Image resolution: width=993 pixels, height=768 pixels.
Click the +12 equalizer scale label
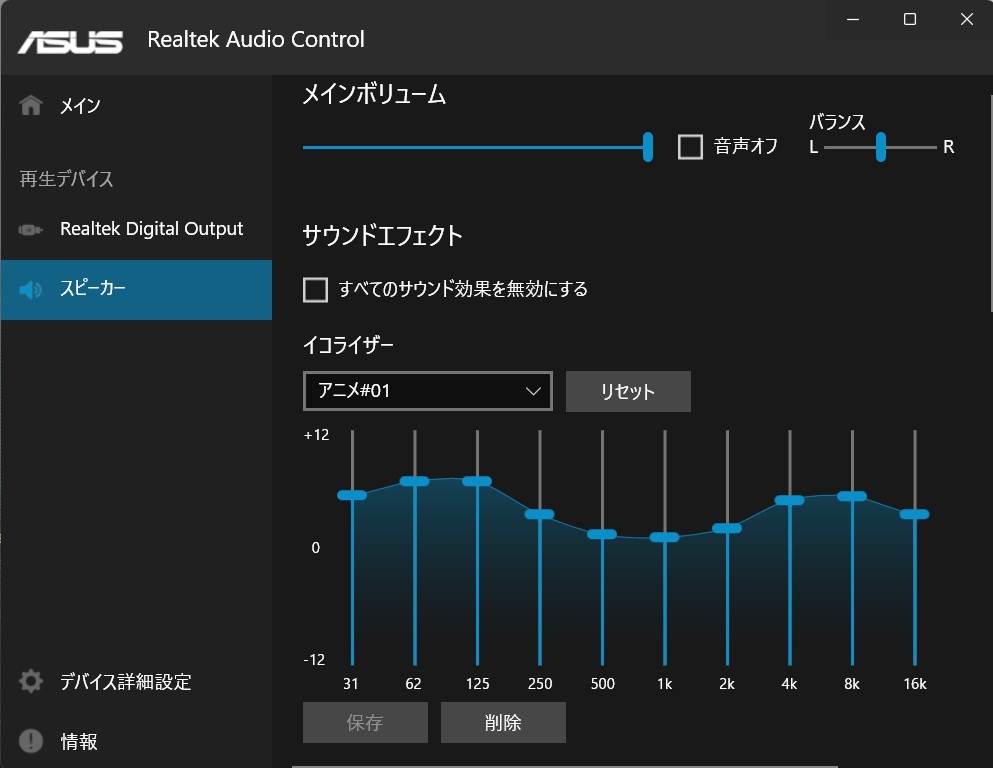[317, 435]
